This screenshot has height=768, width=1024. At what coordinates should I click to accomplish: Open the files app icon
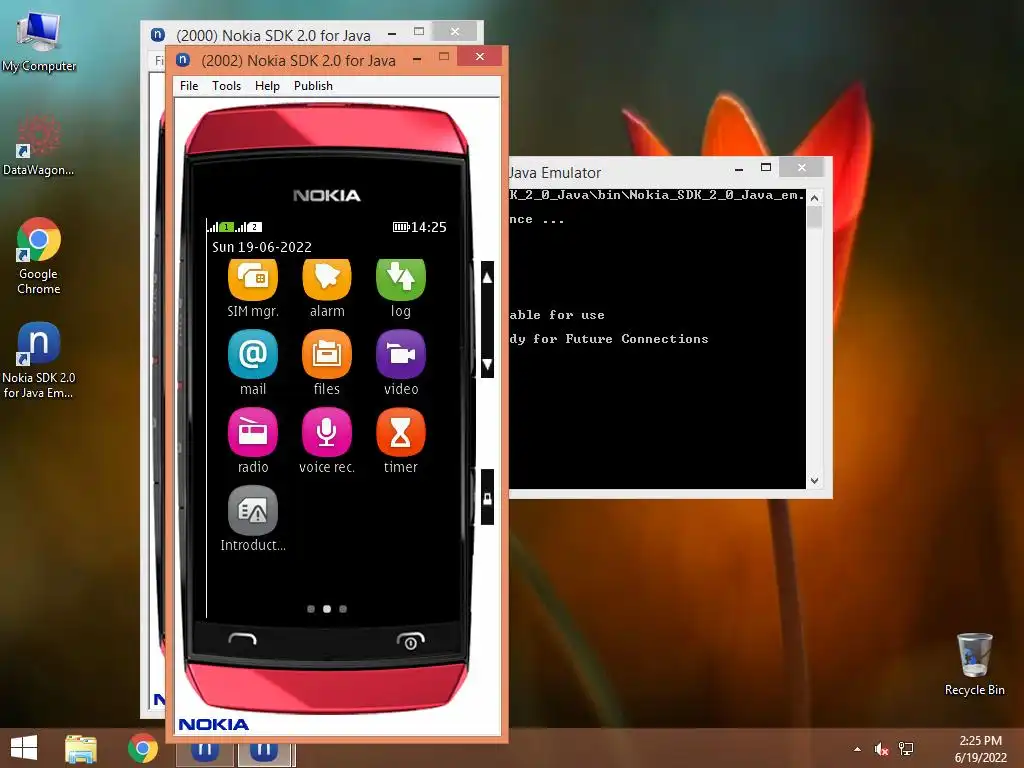click(327, 354)
